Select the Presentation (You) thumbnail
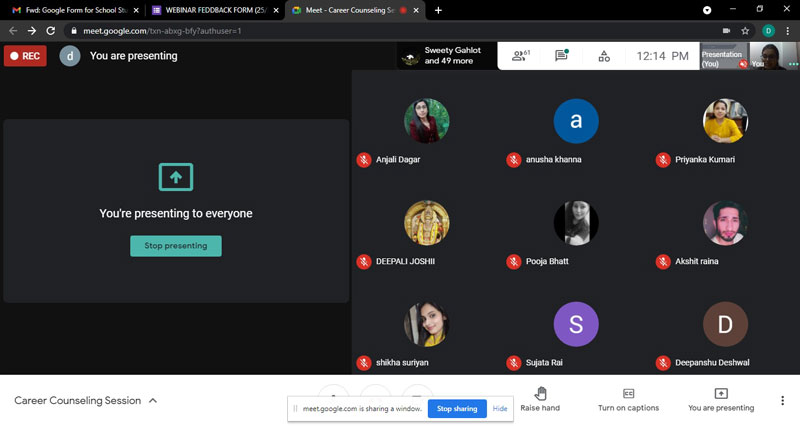Viewport: 800px width, 426px height. (722, 56)
